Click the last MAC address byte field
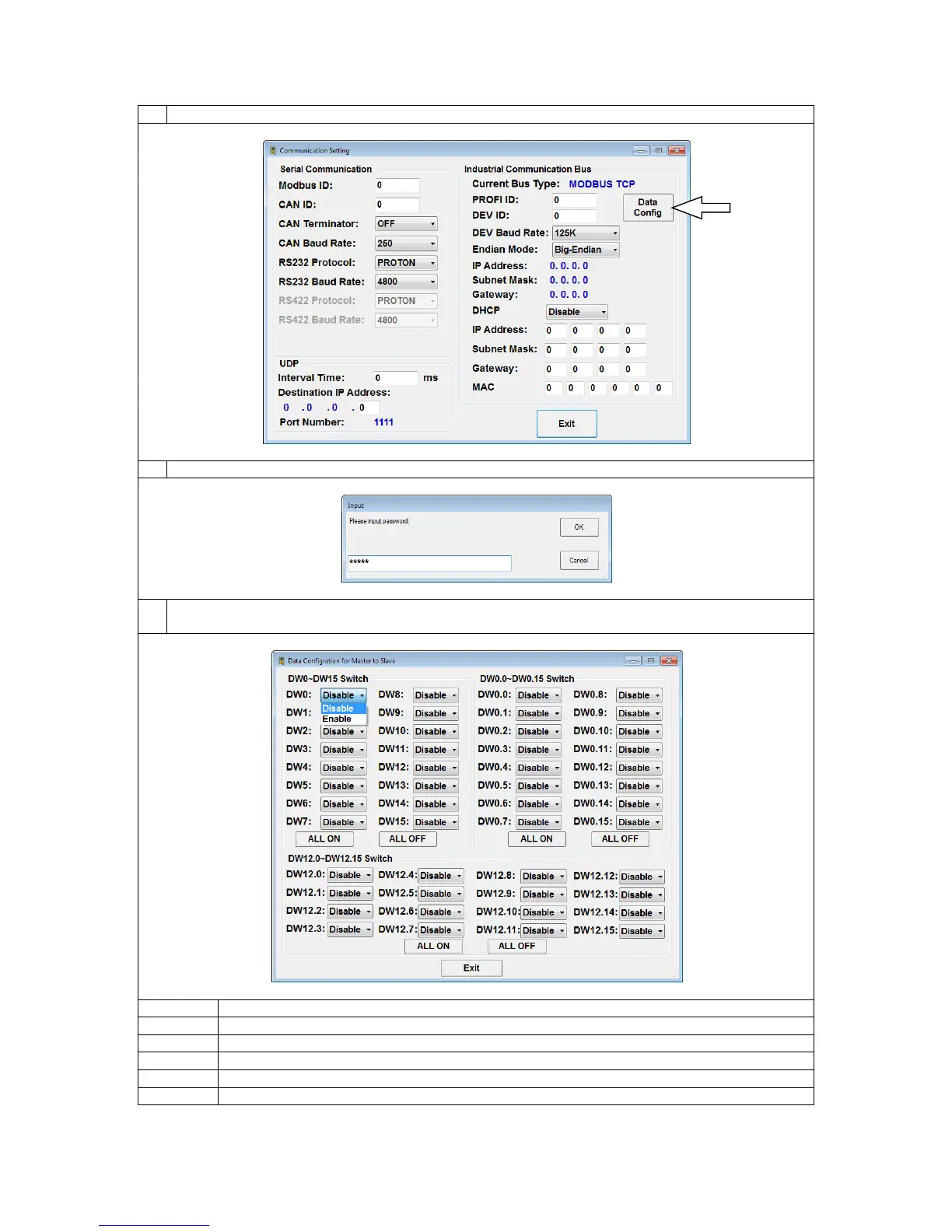The width and height of the screenshot is (952, 1232). click(x=663, y=388)
